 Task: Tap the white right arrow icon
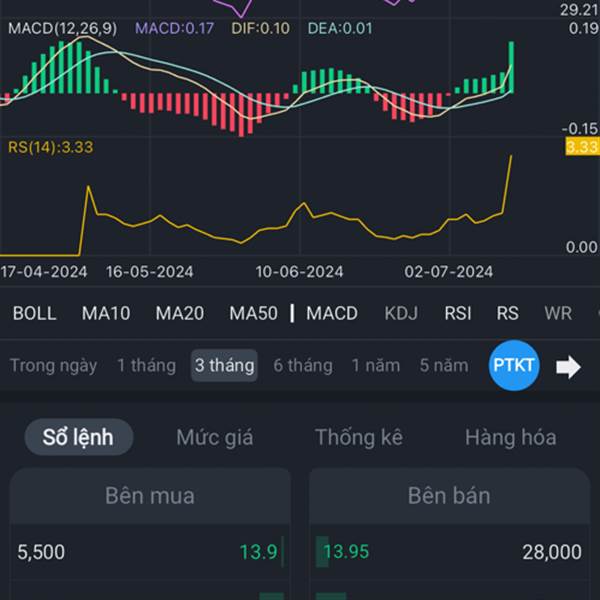coord(568,367)
